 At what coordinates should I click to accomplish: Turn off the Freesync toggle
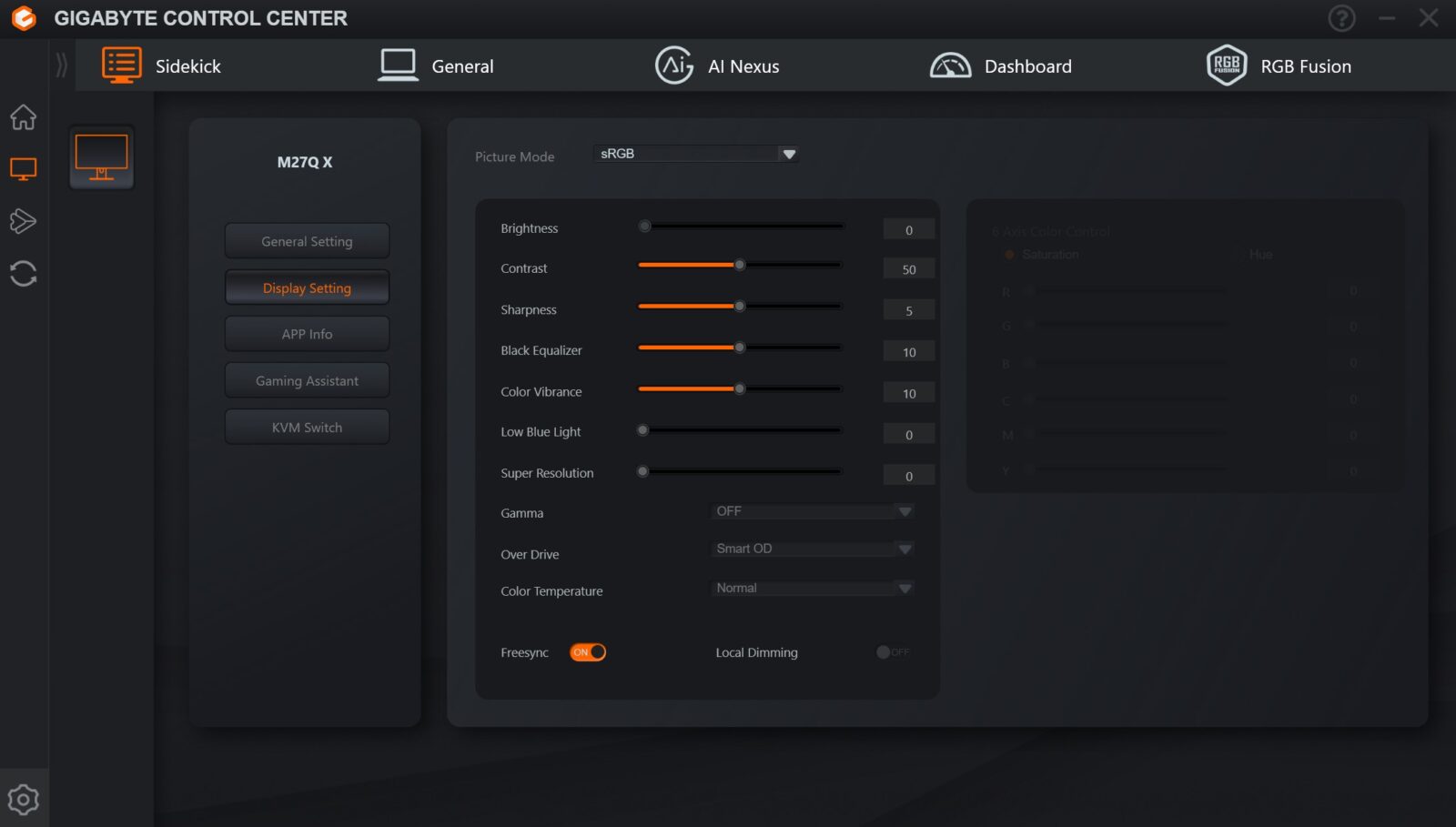[x=588, y=652]
